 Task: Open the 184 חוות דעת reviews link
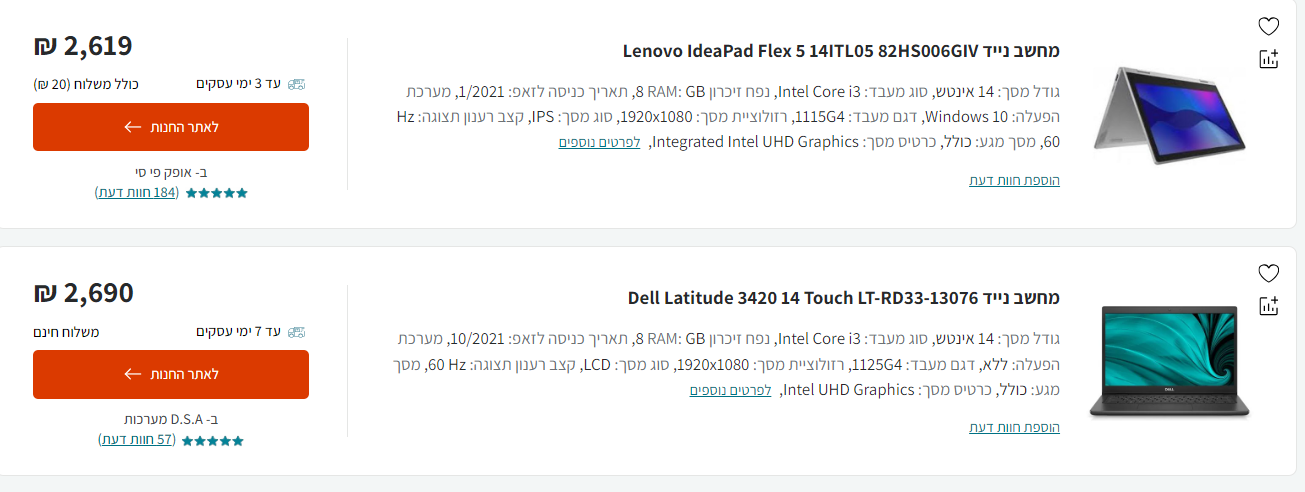pyautogui.click(x=137, y=192)
